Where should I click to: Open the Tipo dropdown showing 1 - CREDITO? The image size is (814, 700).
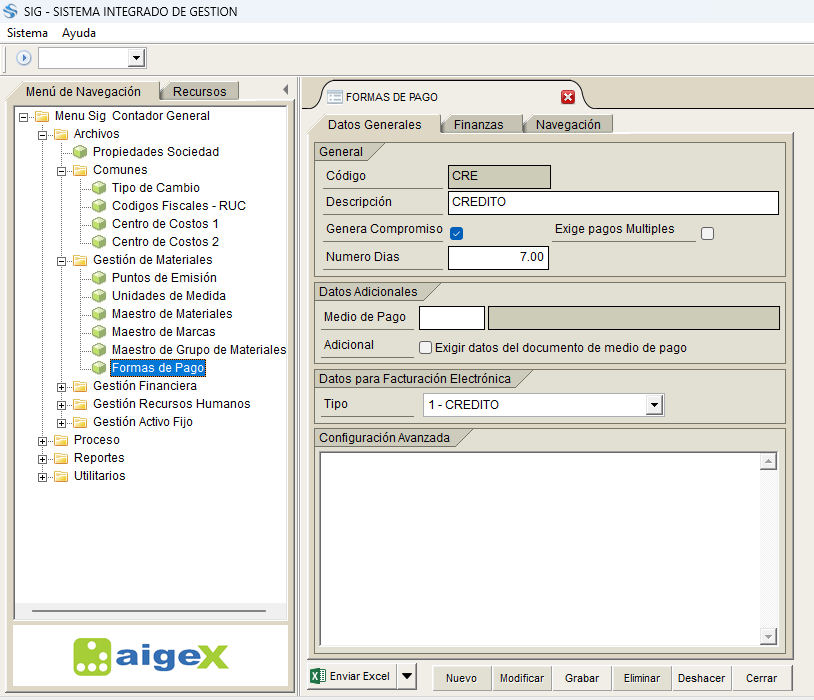click(654, 405)
